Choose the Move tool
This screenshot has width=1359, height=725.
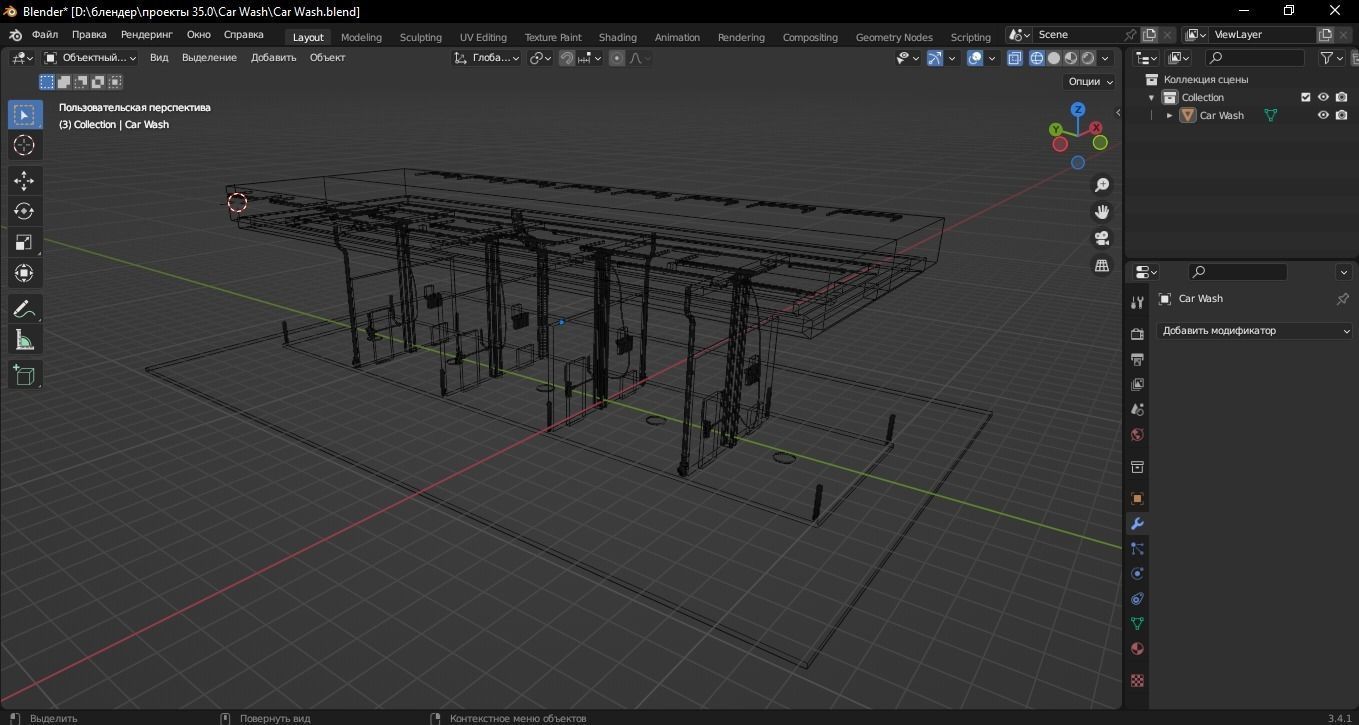click(x=24, y=181)
